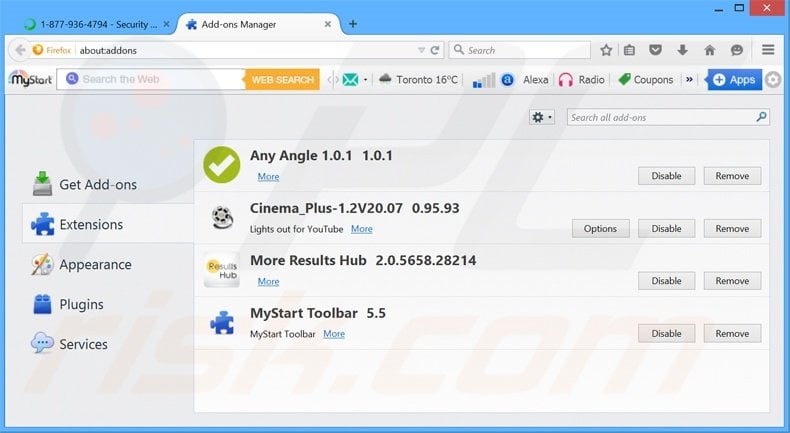This screenshot has width=790, height=433.
Task: Open the downloads arrow icon
Action: click(682, 50)
